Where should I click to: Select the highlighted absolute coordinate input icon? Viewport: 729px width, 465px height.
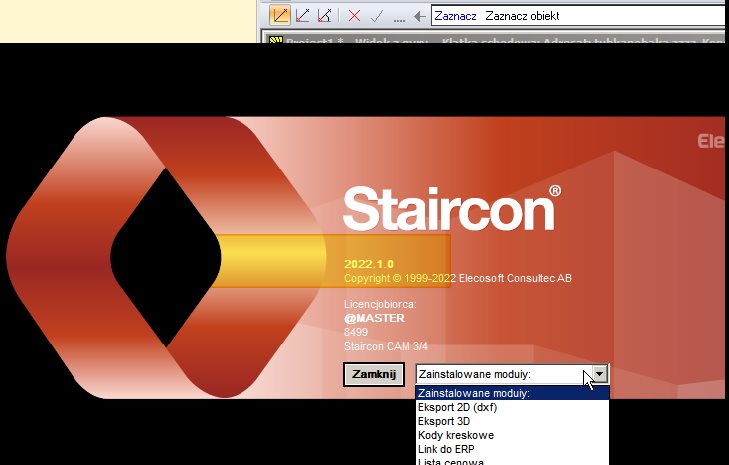pyautogui.click(x=280, y=15)
